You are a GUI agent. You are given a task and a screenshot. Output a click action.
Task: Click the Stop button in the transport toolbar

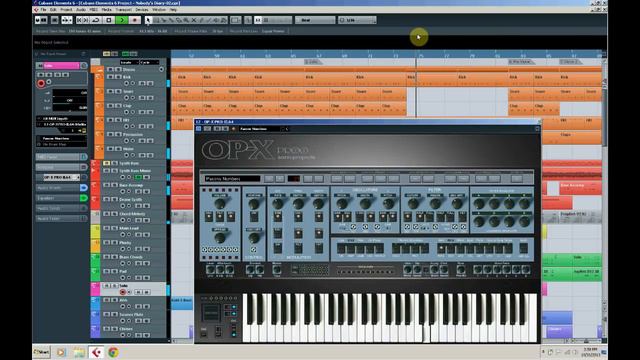tap(109, 20)
